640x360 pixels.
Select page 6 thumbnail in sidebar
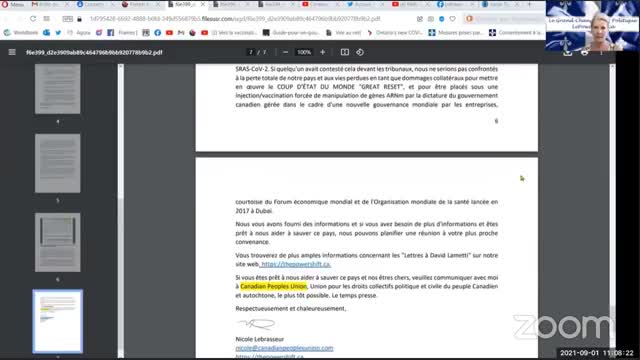(58, 242)
